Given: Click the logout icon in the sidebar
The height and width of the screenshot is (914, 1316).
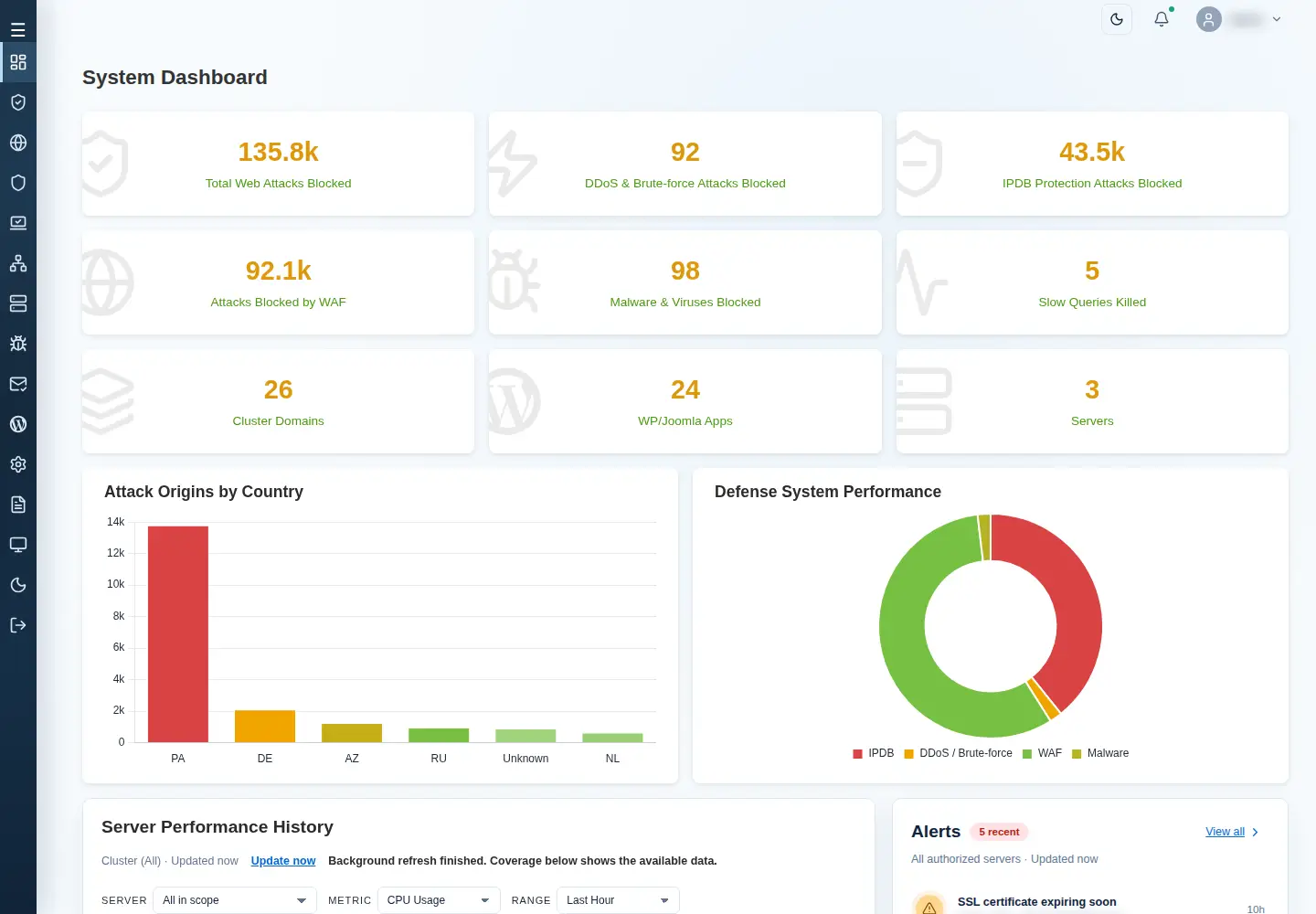Looking at the screenshot, I should [18, 625].
